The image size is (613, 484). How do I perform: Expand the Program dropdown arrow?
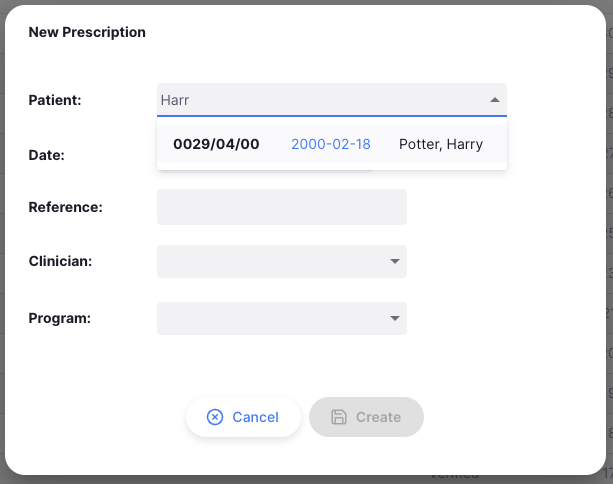(394, 319)
